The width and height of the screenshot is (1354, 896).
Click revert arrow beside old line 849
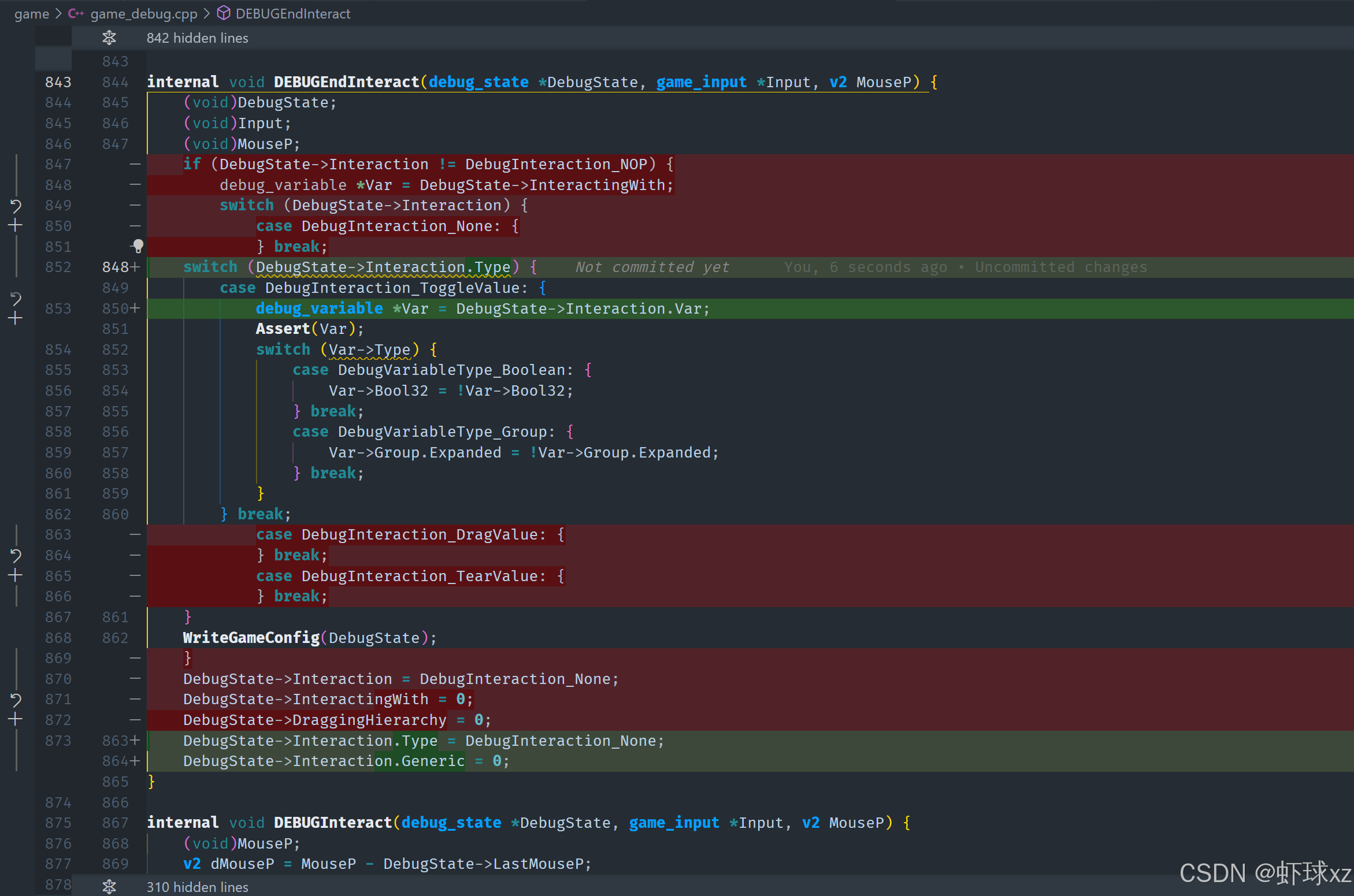point(16,205)
